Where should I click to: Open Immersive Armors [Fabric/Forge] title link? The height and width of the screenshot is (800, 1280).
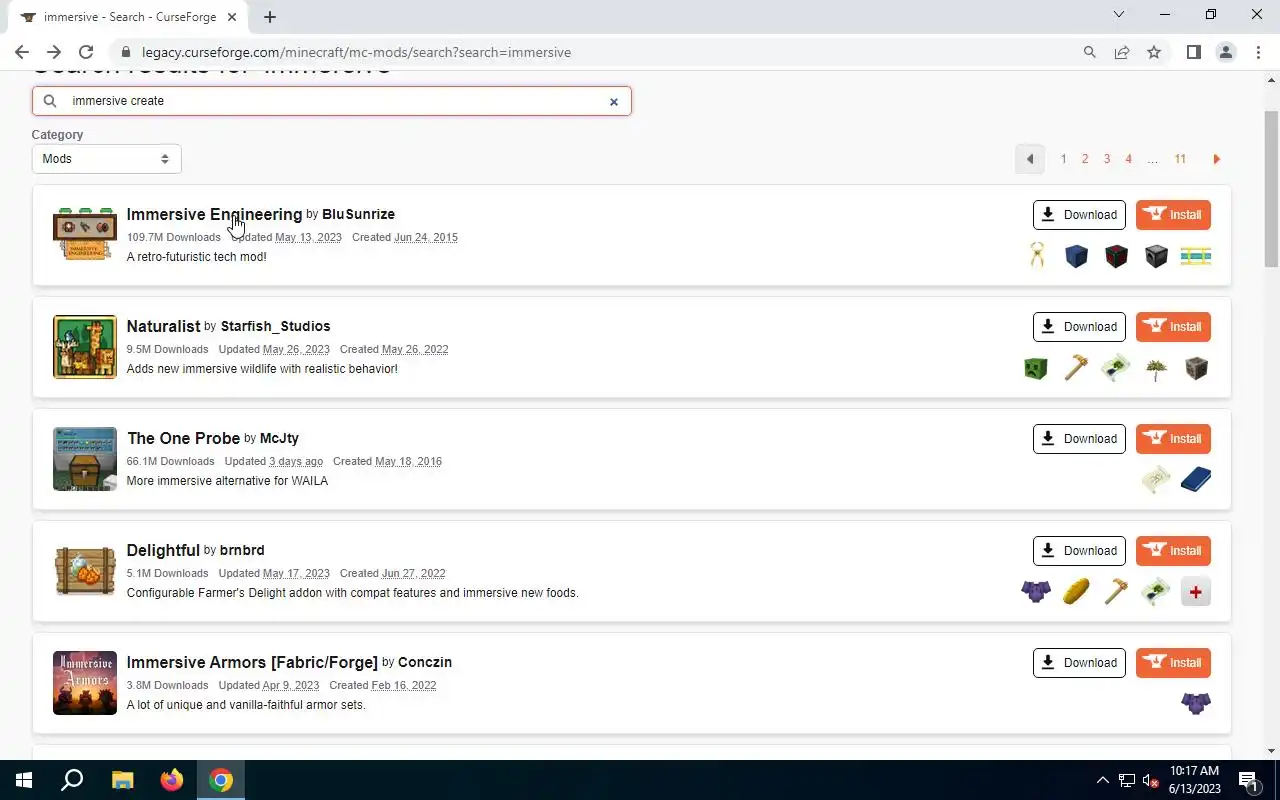(x=252, y=662)
